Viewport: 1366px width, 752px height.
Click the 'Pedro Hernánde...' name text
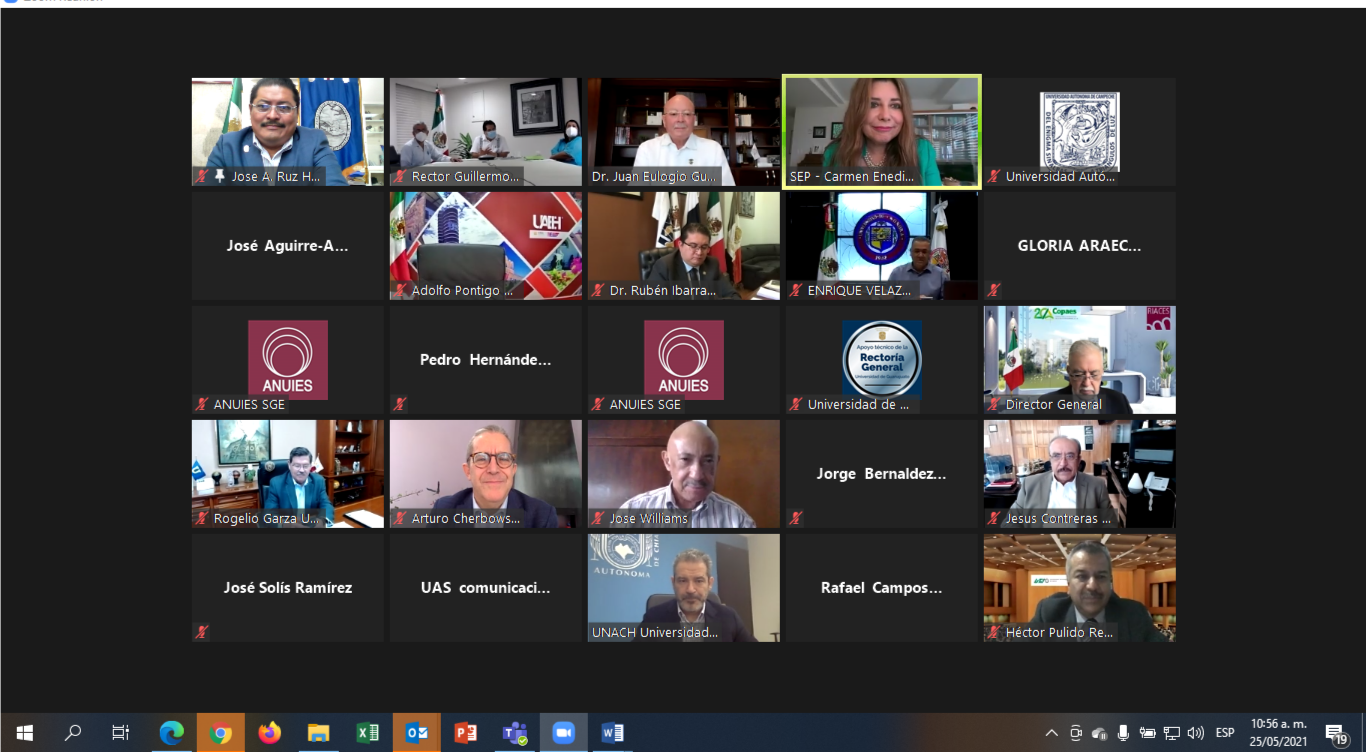click(x=486, y=360)
